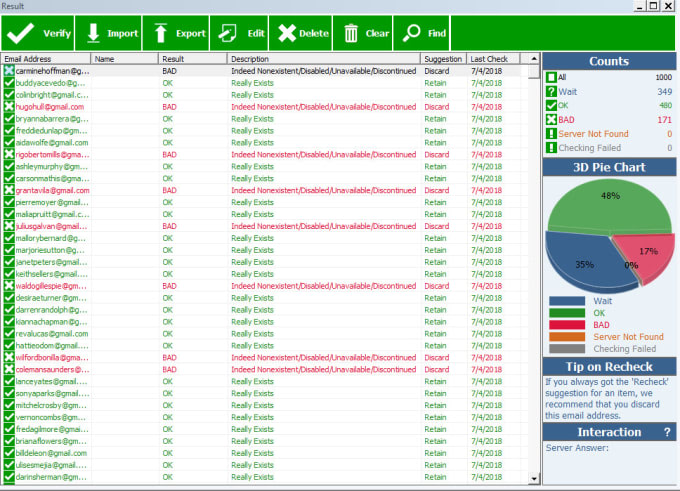Select the billdeleon@gmail.com email
Image resolution: width=680 pixels, height=491 pixels.
[51, 453]
